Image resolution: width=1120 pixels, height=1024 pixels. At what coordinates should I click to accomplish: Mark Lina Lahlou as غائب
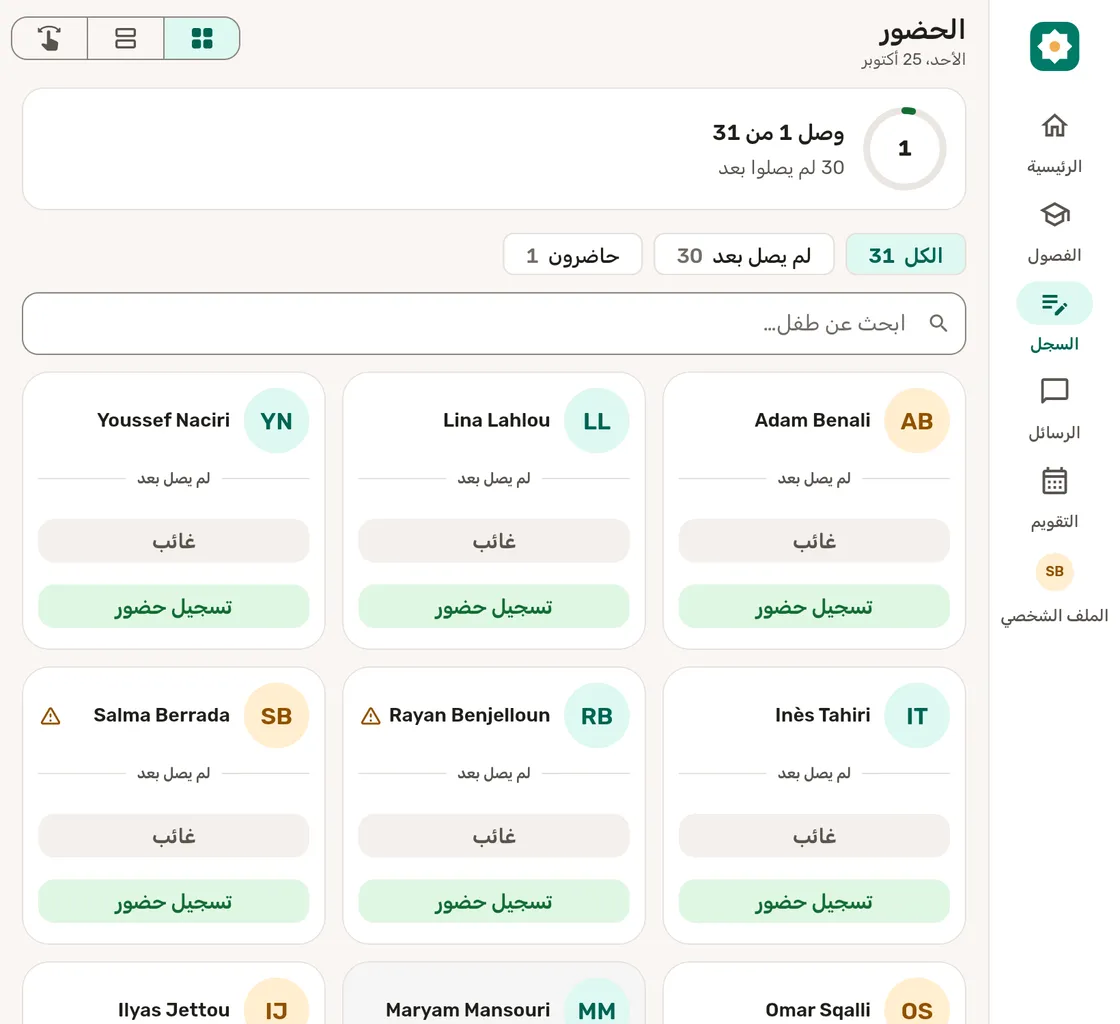click(494, 541)
